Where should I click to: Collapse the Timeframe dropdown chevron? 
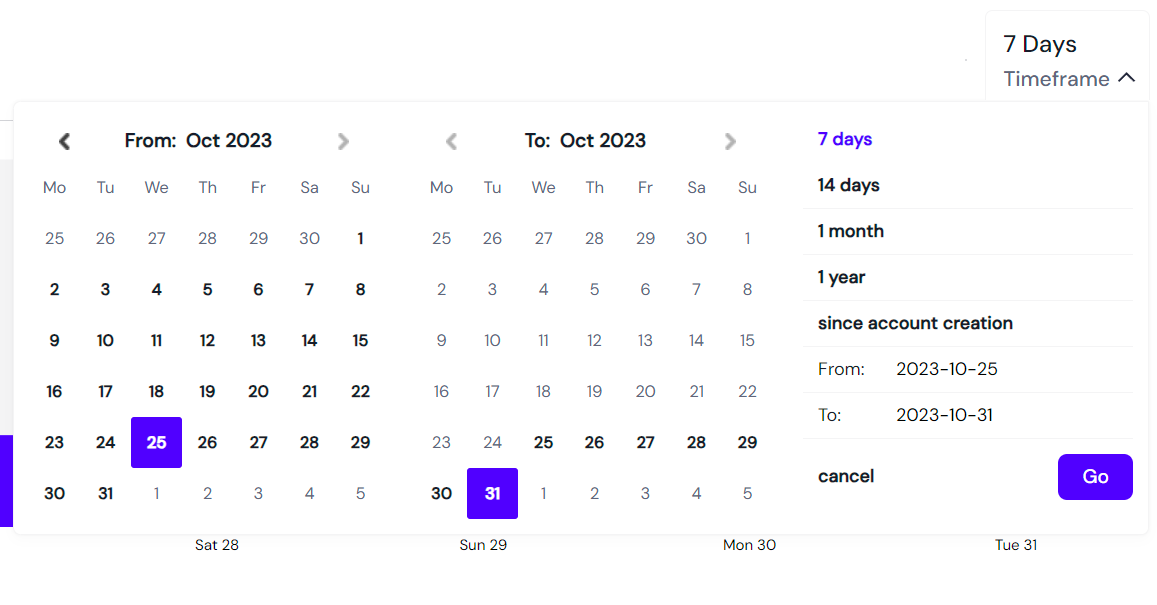(1126, 77)
